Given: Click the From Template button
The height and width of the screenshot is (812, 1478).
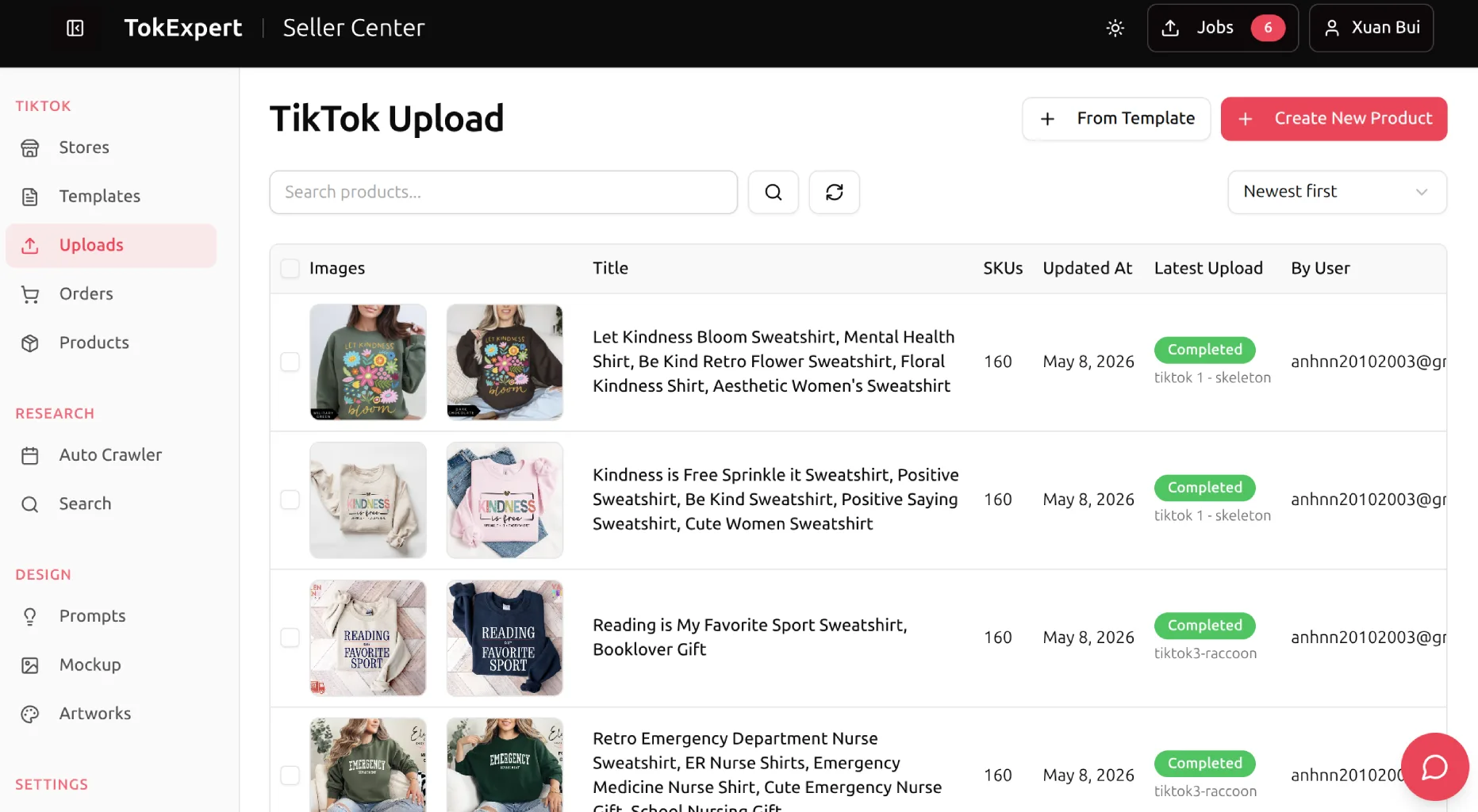Looking at the screenshot, I should click(x=1116, y=119).
